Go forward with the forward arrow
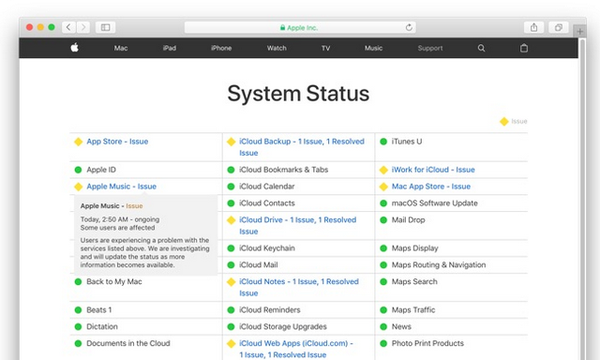The height and width of the screenshot is (360, 600). click(x=83, y=27)
